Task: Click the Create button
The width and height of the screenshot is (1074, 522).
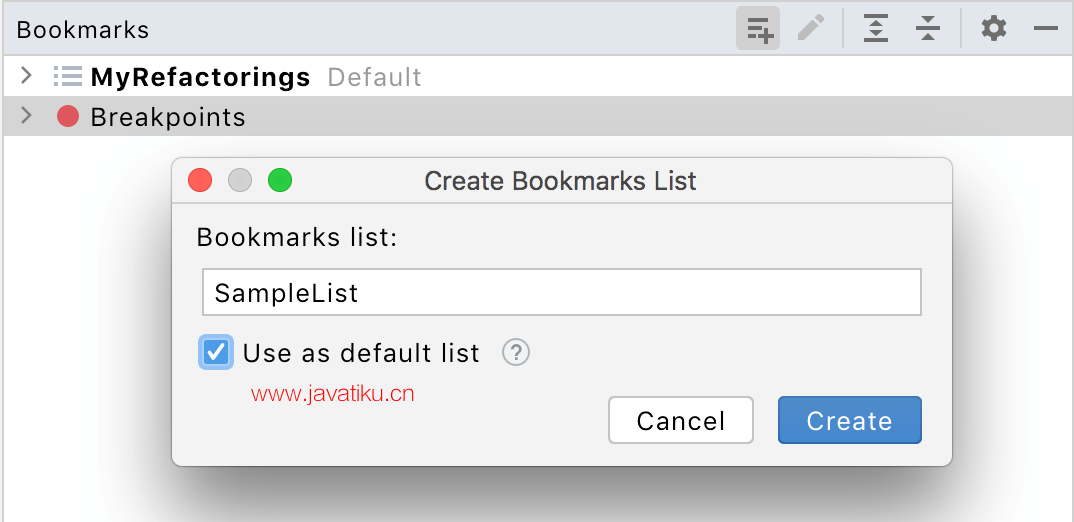Action: 849,420
